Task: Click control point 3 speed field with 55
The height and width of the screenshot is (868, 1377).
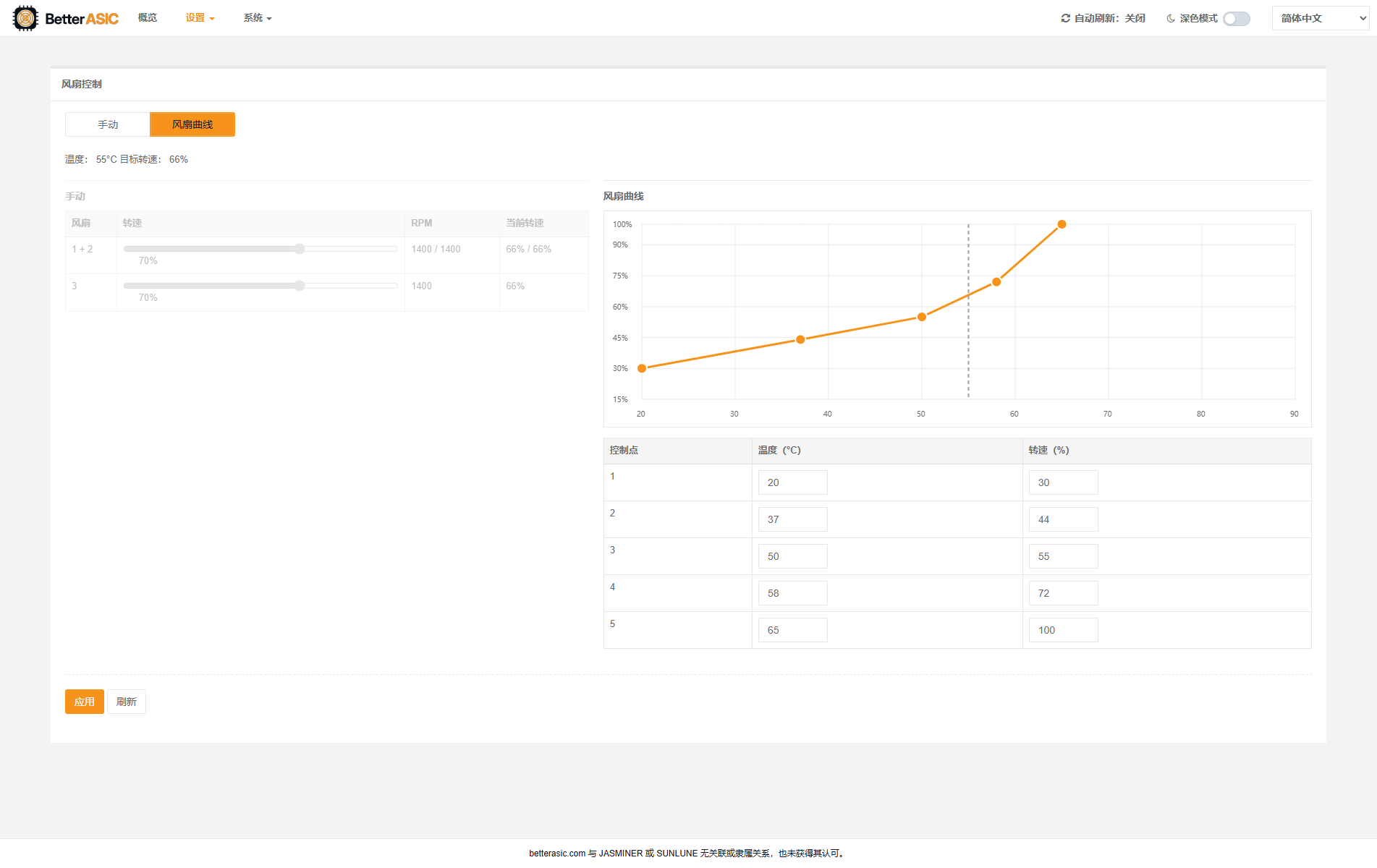Action: pyautogui.click(x=1063, y=556)
